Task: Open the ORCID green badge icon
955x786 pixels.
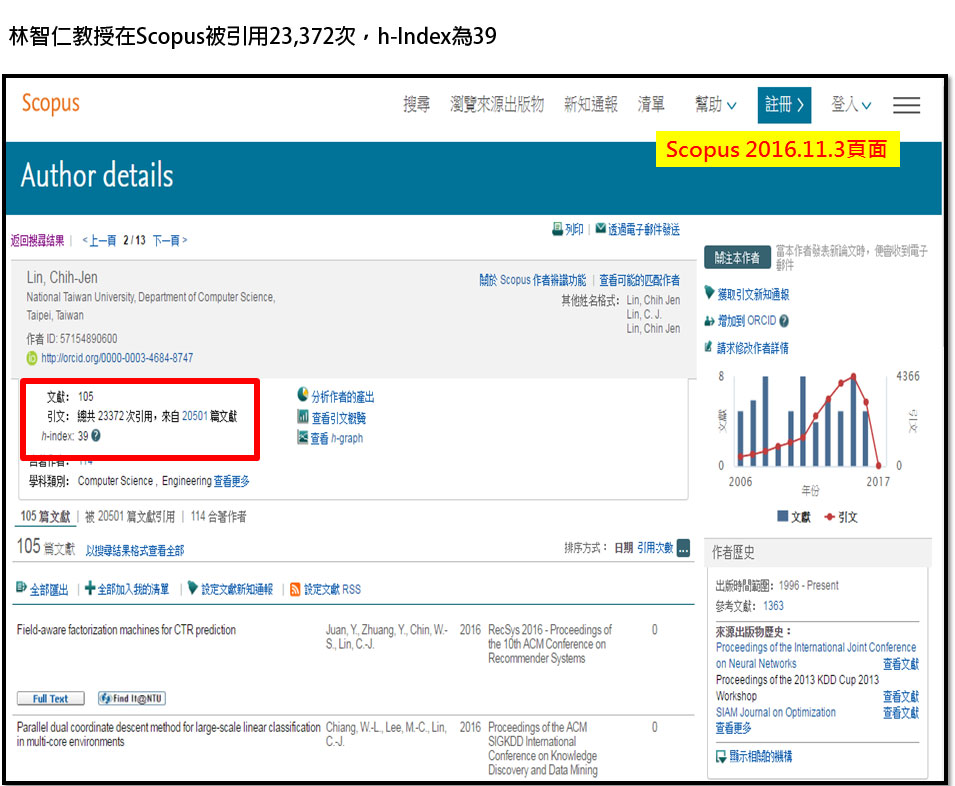Action: coord(32,359)
